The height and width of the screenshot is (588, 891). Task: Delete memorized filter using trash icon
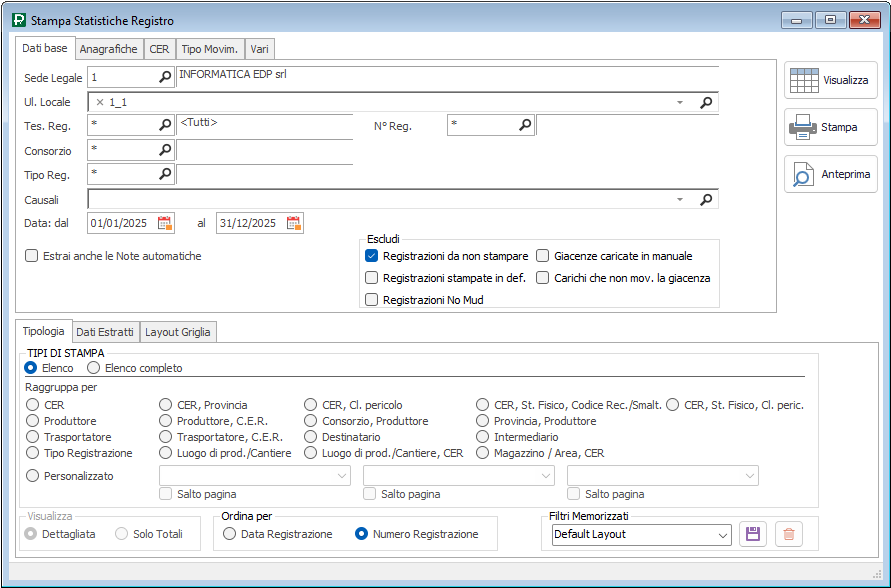(x=789, y=534)
